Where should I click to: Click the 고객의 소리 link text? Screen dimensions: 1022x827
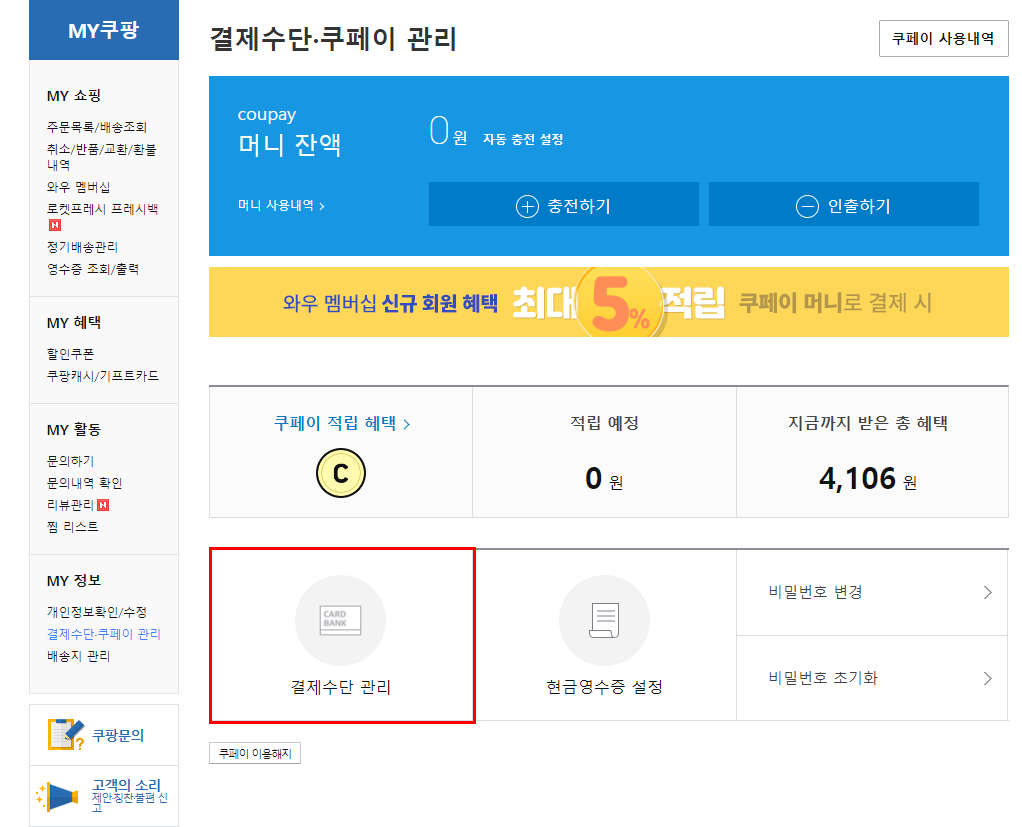click(126, 785)
